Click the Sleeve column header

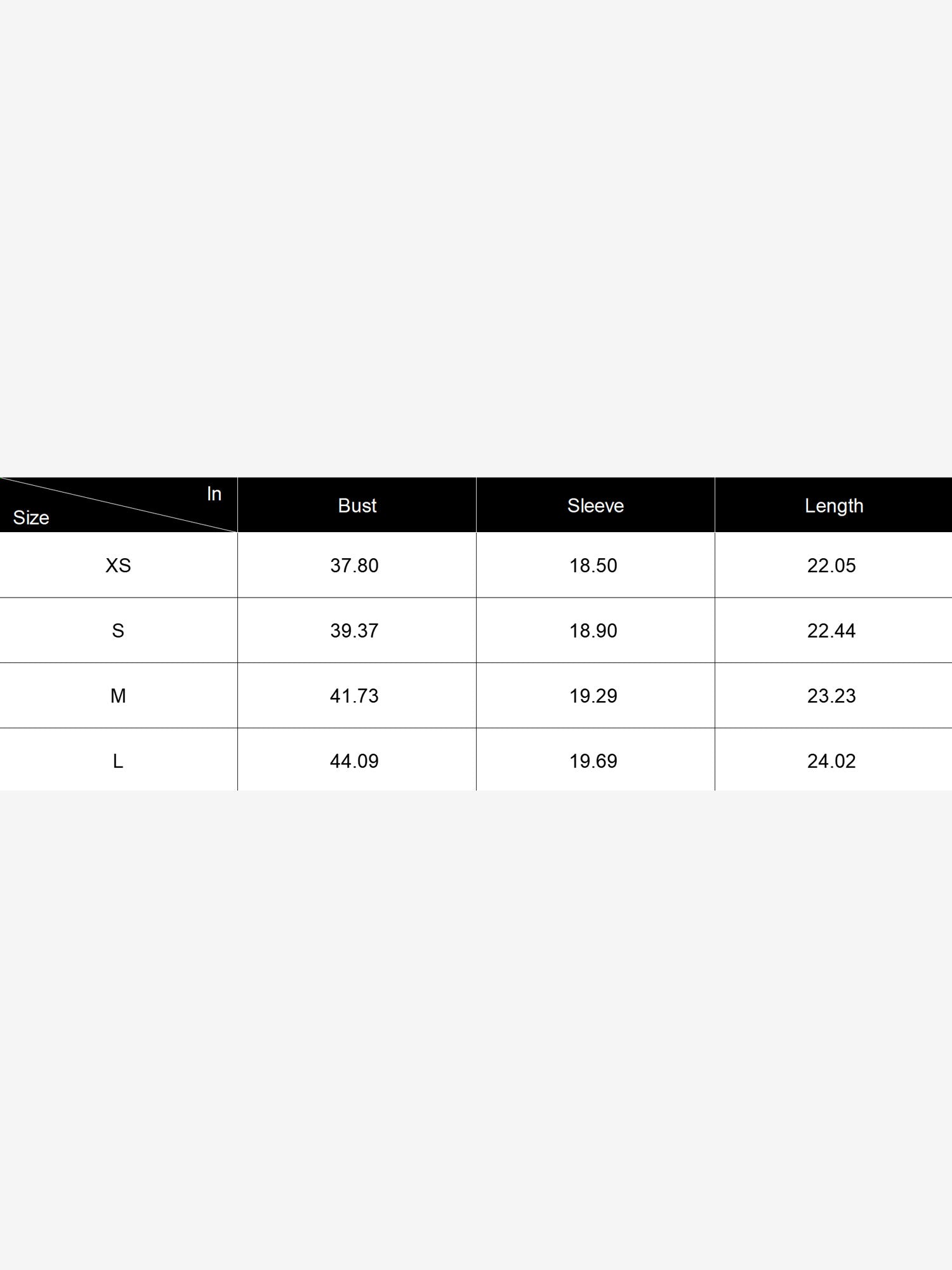tap(595, 505)
